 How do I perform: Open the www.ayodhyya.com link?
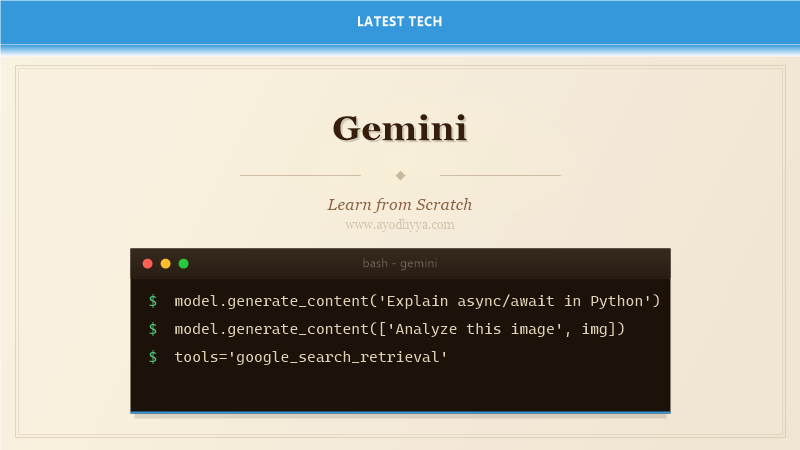coord(400,224)
